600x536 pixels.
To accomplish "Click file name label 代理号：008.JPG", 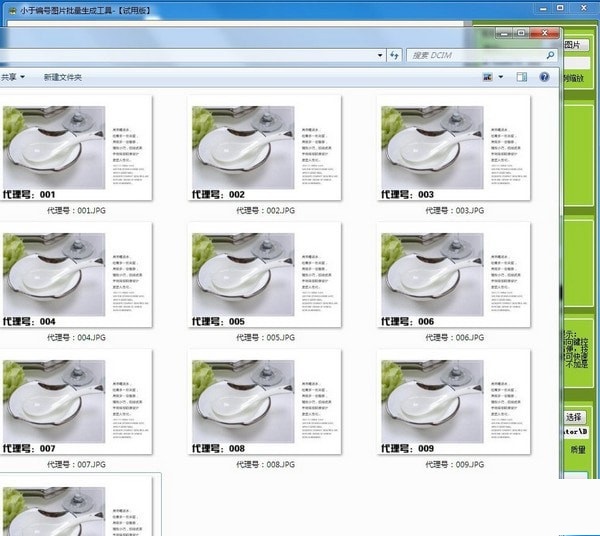I will pyautogui.click(x=265, y=464).
